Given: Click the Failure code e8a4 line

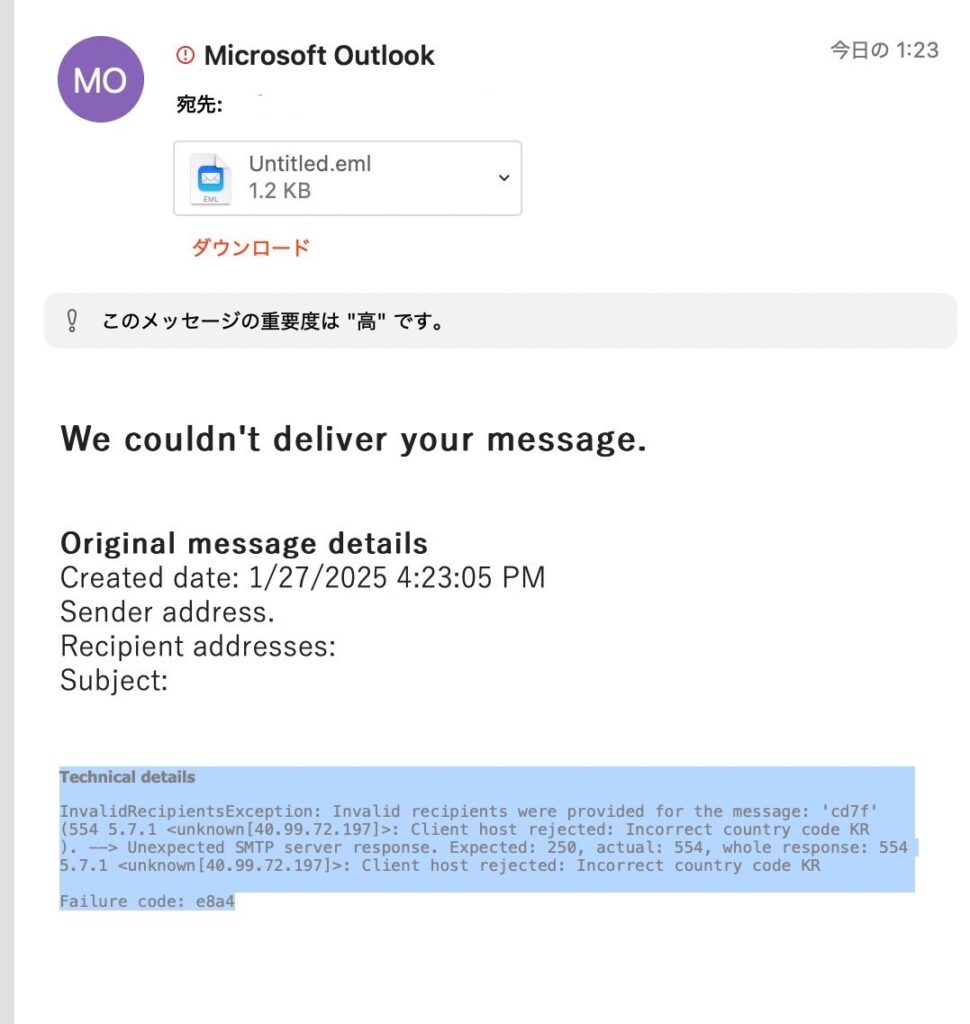Looking at the screenshot, I should pyautogui.click(x=147, y=901).
